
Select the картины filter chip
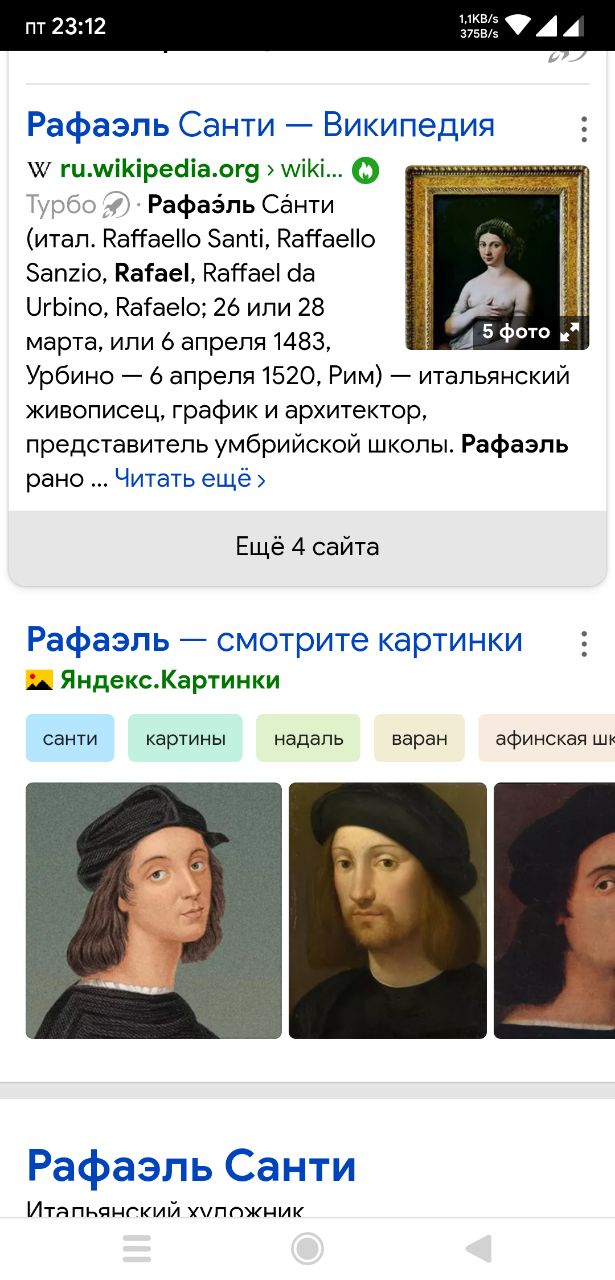coord(185,739)
